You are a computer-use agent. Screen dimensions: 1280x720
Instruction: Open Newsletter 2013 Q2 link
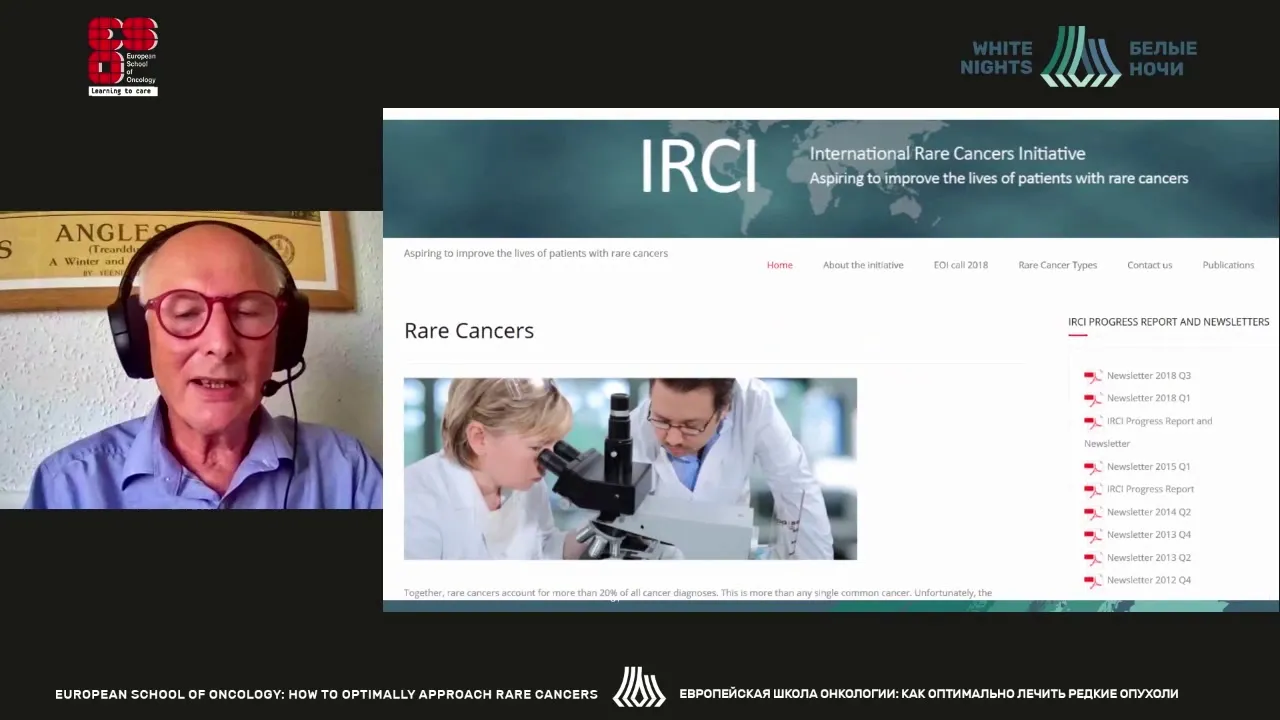(x=1148, y=558)
